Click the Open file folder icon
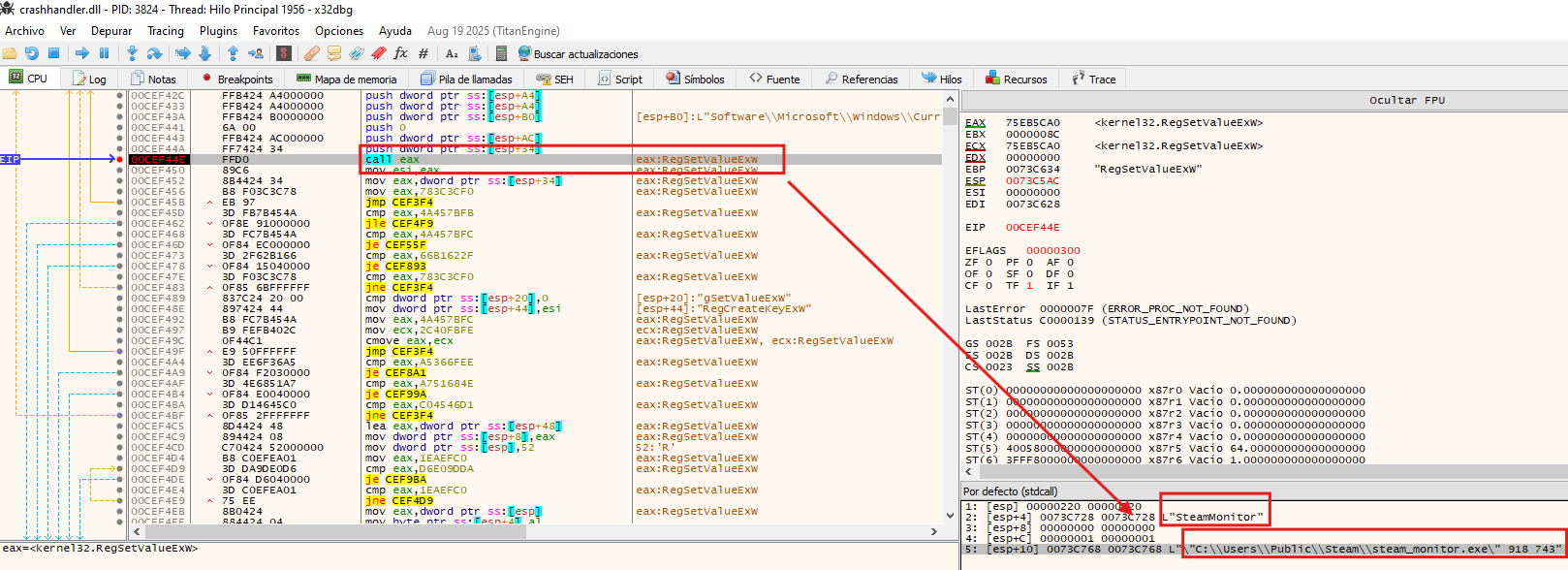The width and height of the screenshot is (1568, 570). click(x=10, y=53)
